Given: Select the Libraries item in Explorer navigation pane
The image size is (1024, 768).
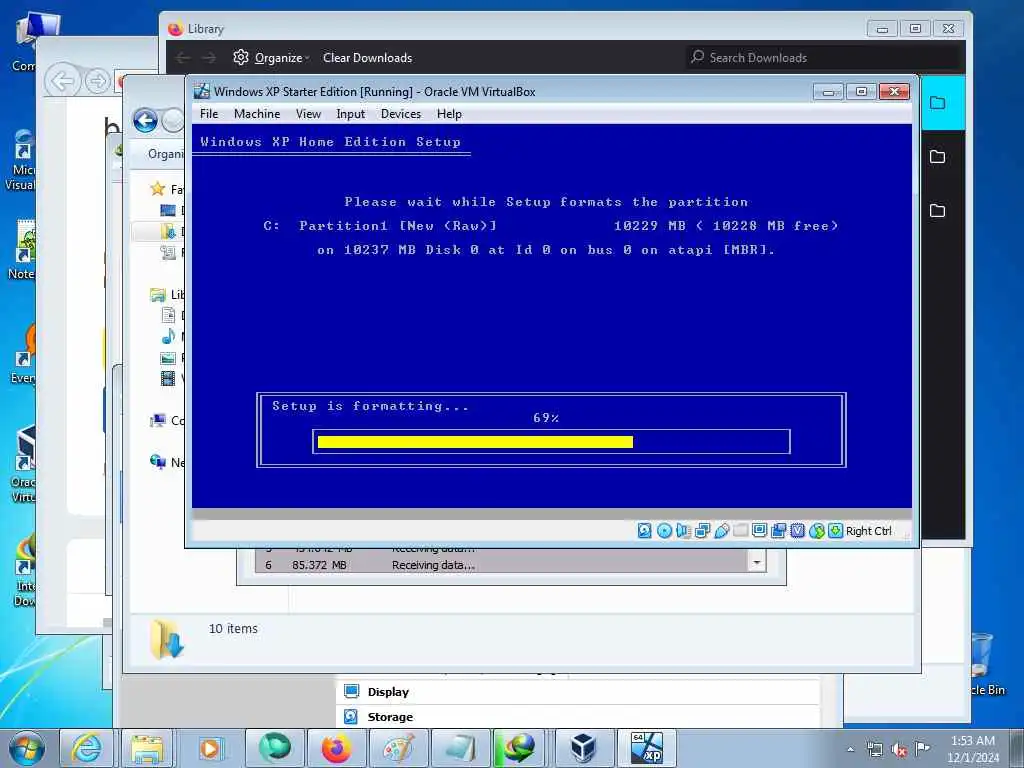Looking at the screenshot, I should (x=166, y=295).
